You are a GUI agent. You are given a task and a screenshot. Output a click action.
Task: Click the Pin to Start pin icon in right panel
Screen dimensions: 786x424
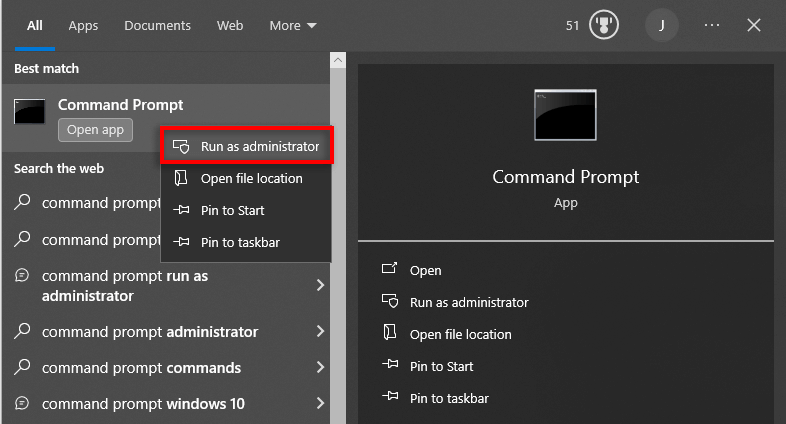390,366
